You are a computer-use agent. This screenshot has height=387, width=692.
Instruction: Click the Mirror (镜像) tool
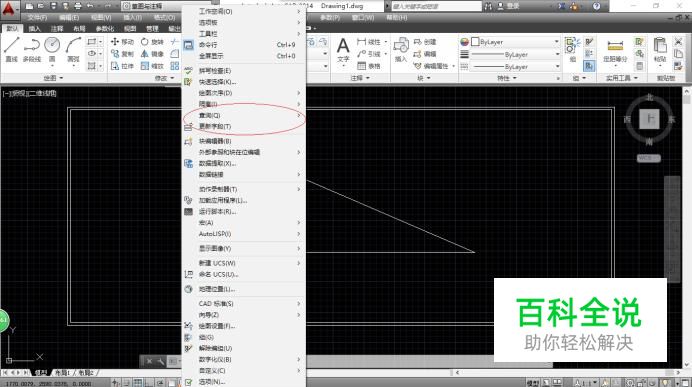(152, 53)
